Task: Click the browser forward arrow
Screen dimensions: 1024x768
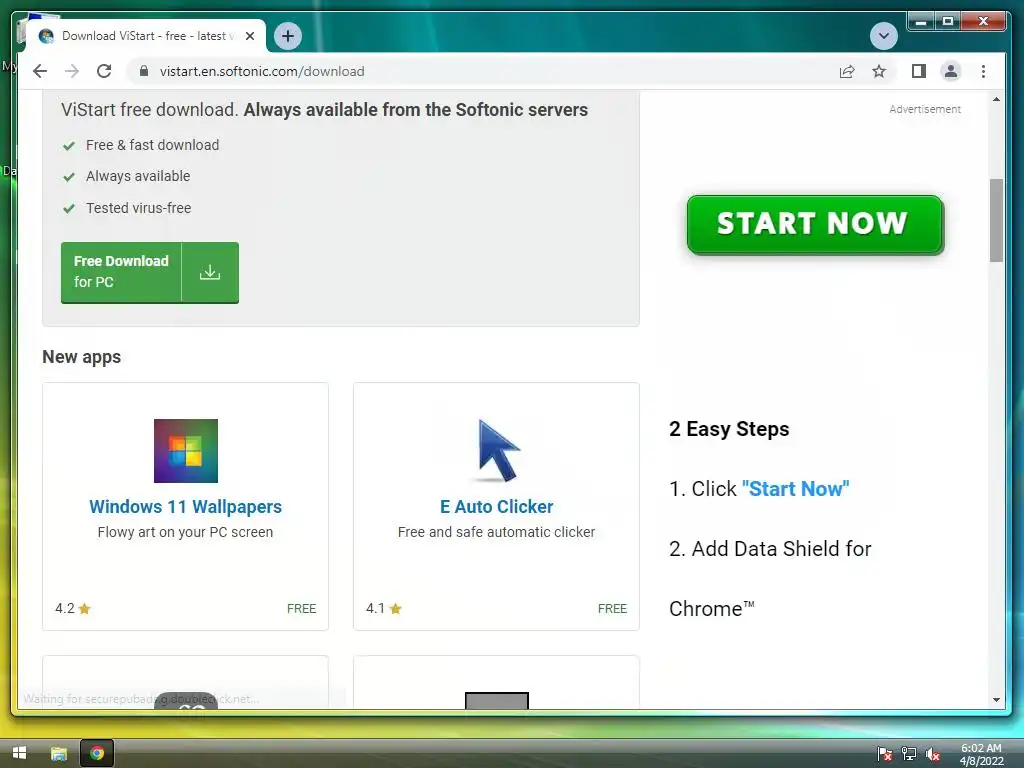Action: (x=72, y=71)
